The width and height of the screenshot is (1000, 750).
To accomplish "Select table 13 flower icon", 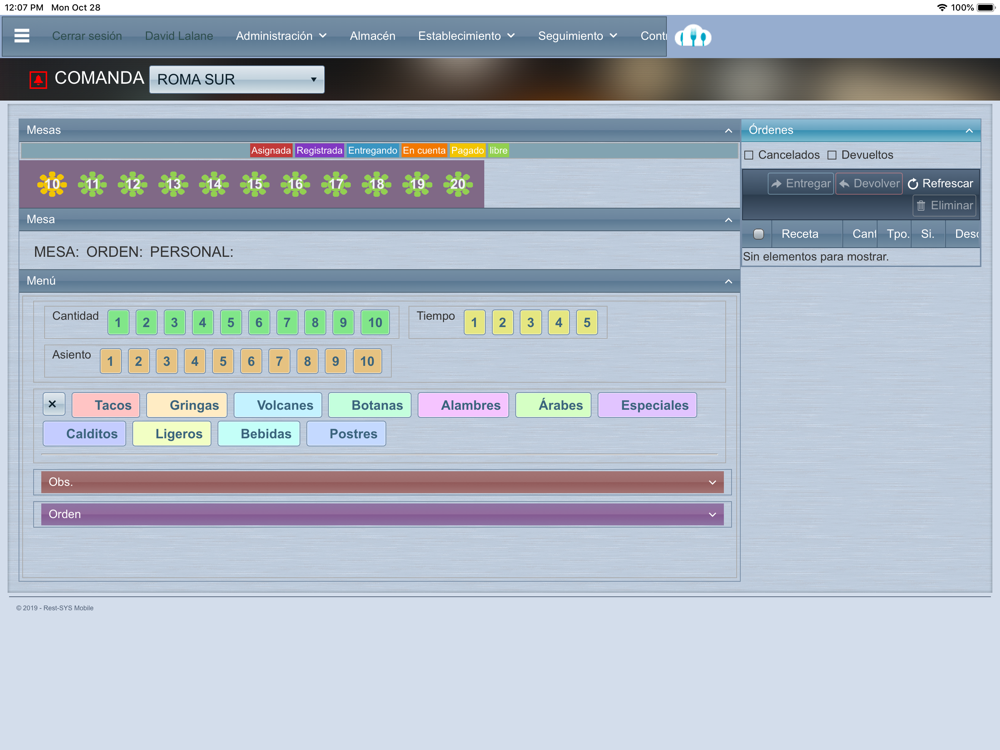I will (x=173, y=184).
